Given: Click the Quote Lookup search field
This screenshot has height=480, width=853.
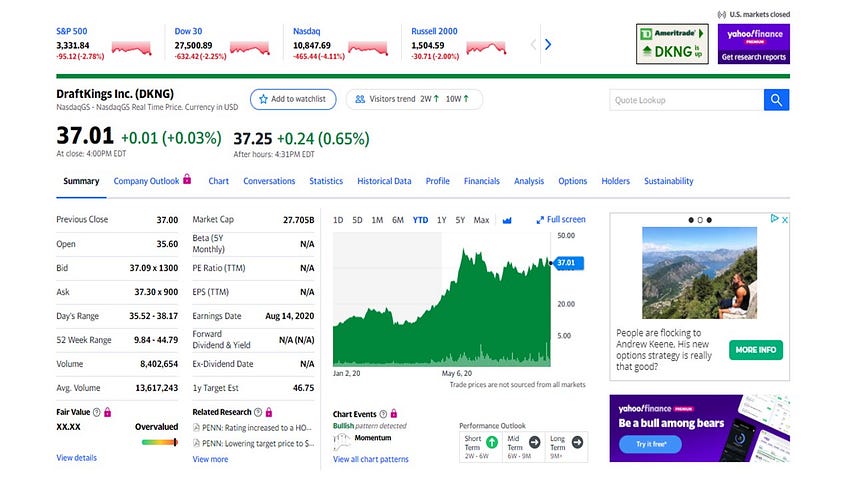Looking at the screenshot, I should tap(687, 100).
